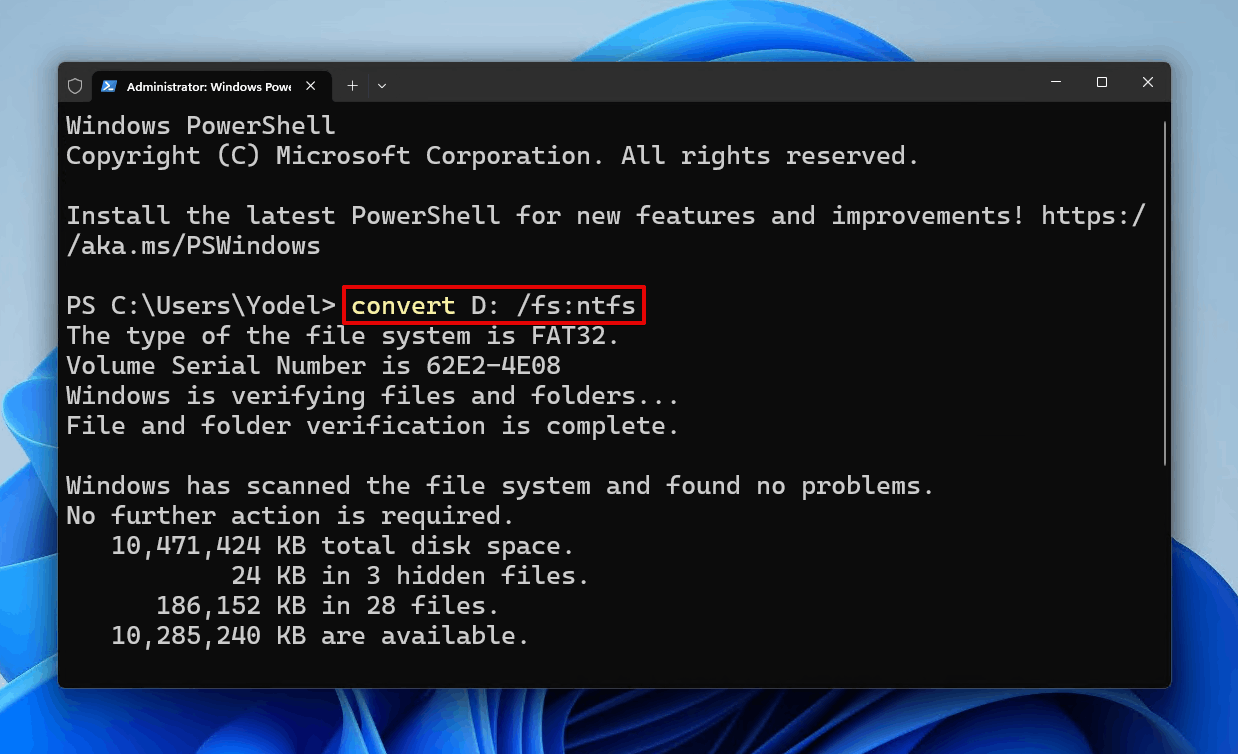Click the window close icon at top right
Image resolution: width=1238 pixels, height=754 pixels.
click(1148, 83)
